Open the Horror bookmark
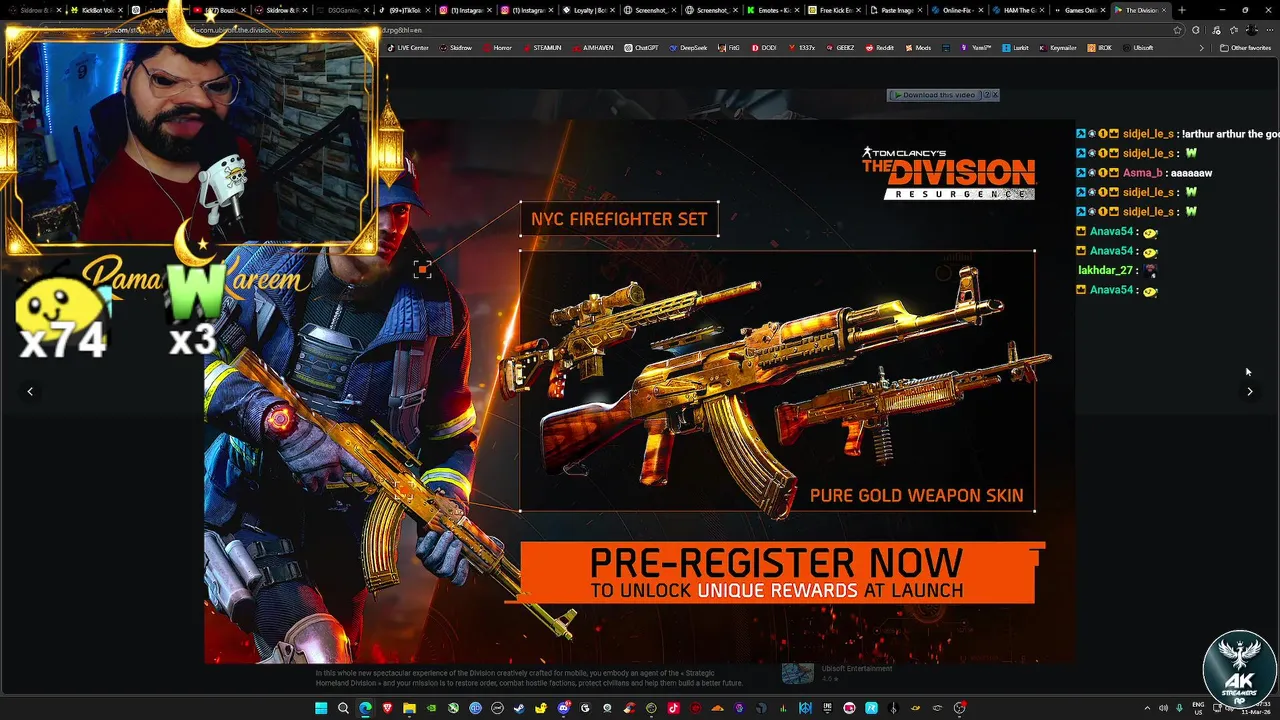1280x720 pixels. tap(497, 48)
